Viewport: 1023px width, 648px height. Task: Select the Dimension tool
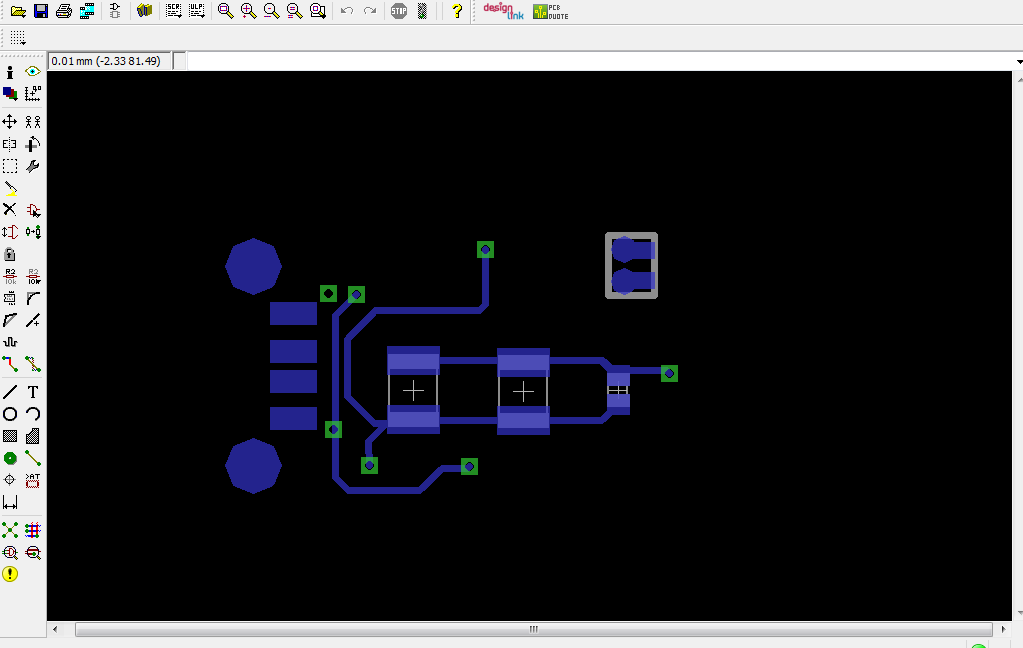coord(10,502)
